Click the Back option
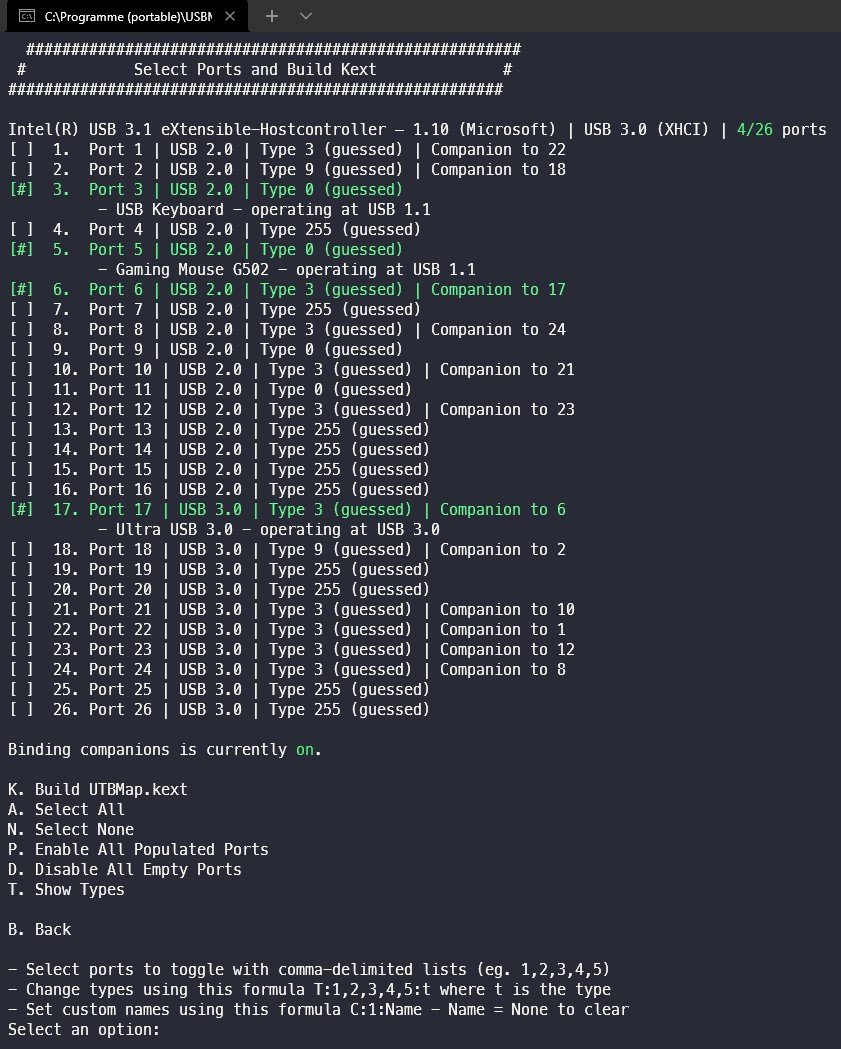Screen dimensions: 841x1049 (40, 930)
